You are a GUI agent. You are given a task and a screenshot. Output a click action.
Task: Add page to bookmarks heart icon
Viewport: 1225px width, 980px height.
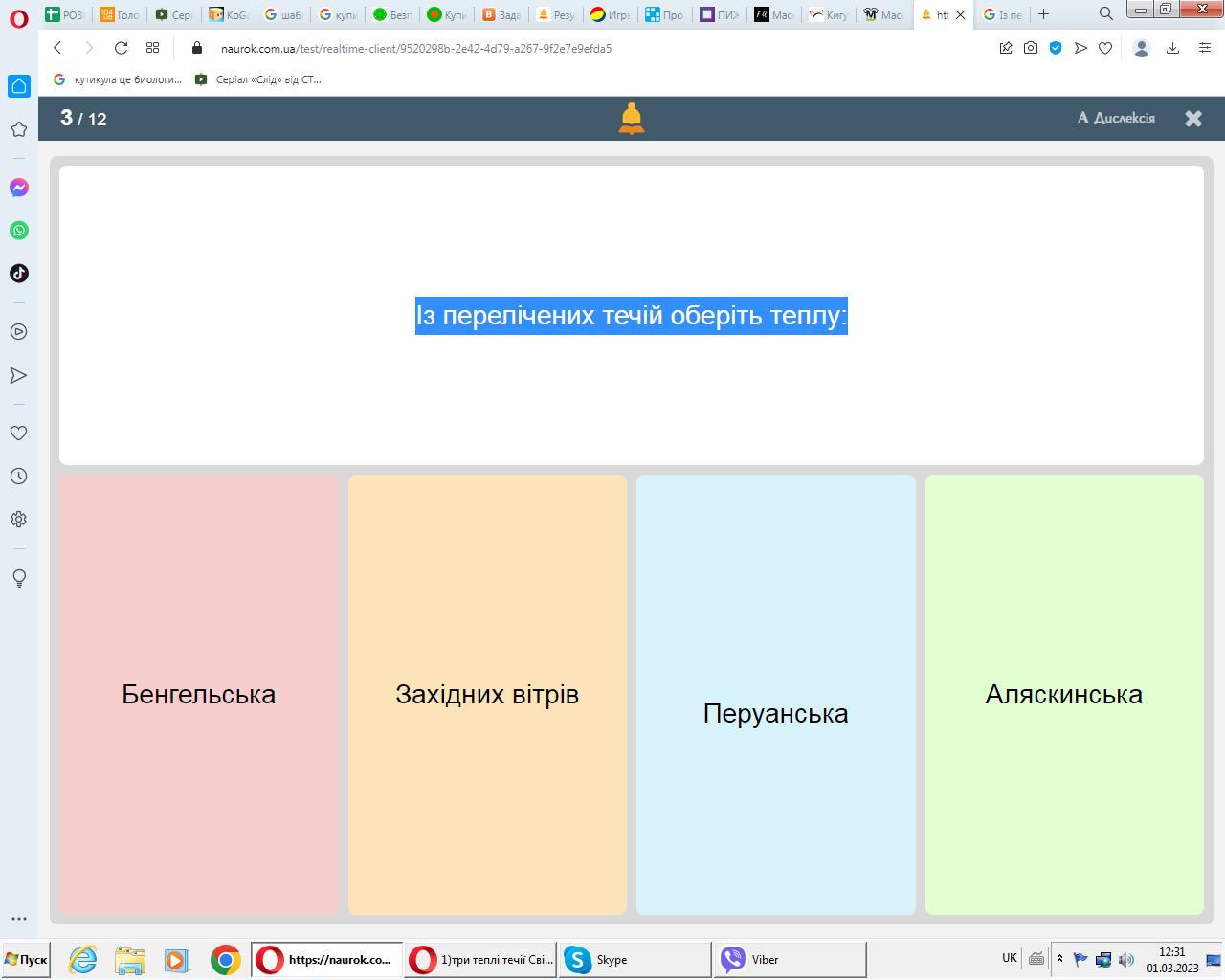coord(1105,48)
